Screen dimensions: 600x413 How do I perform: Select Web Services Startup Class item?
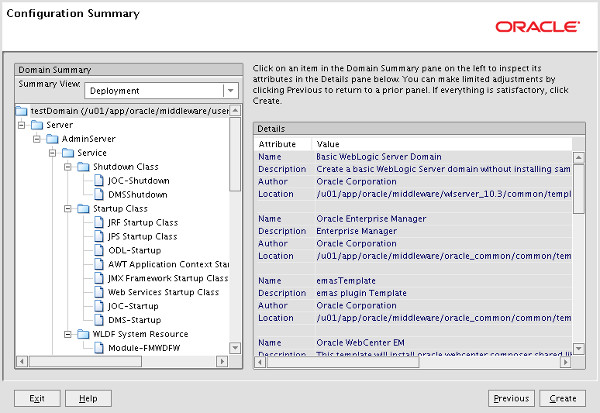click(163, 292)
